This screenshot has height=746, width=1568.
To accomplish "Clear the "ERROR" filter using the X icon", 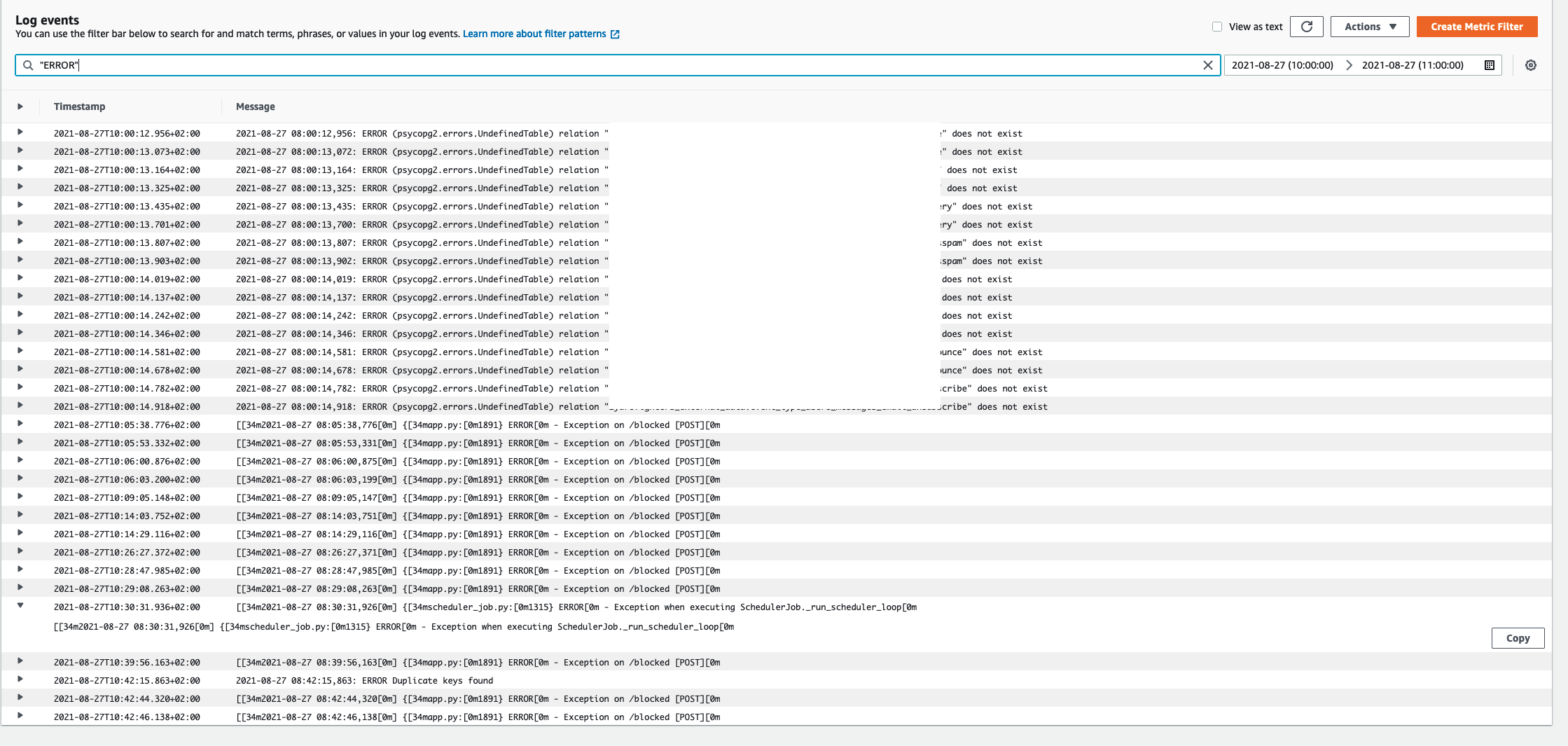I will (x=1208, y=65).
